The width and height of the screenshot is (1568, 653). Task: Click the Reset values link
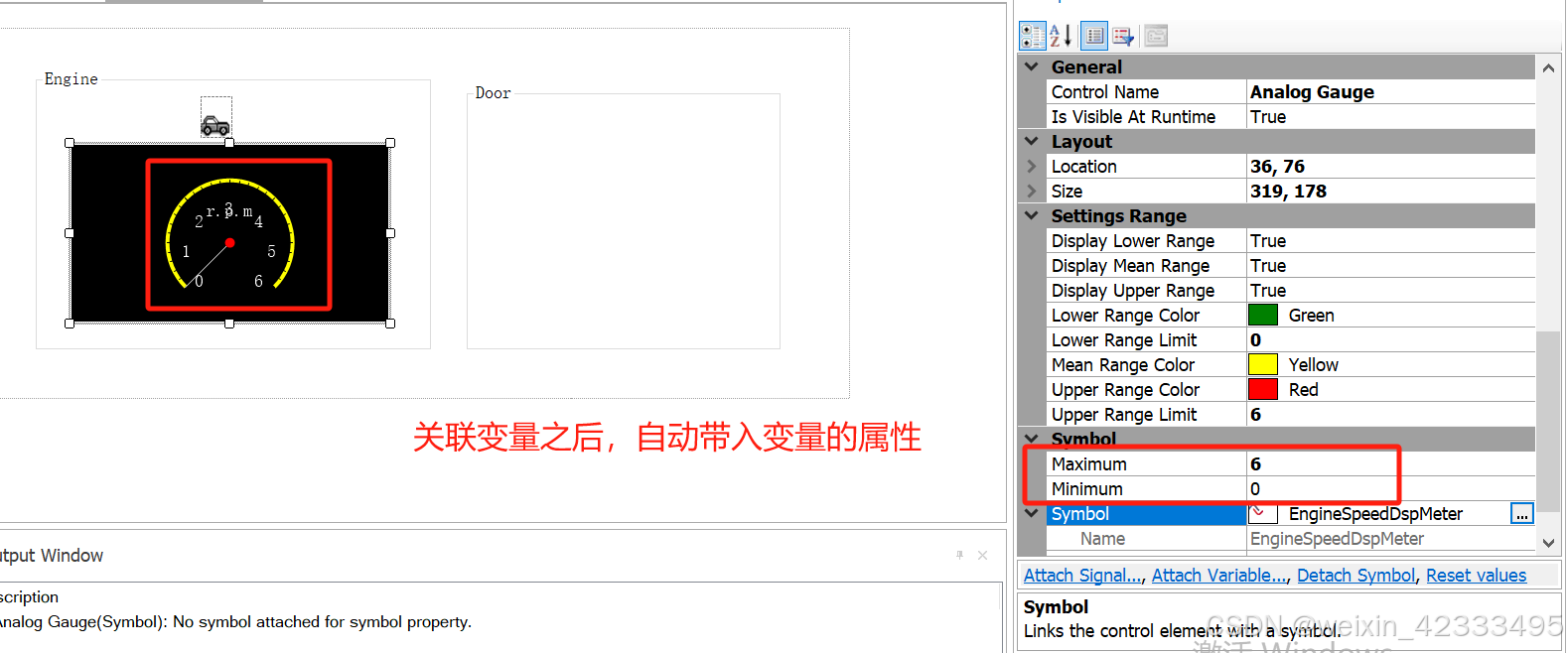pos(1476,575)
